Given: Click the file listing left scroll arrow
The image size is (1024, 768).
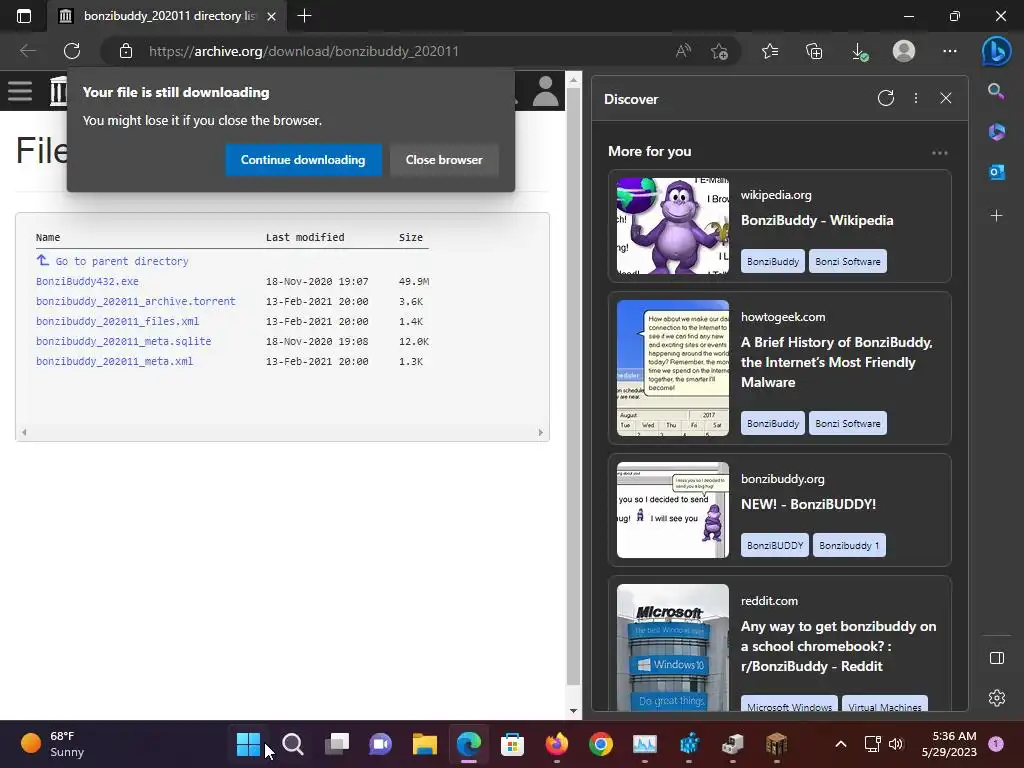Looking at the screenshot, I should tap(24, 432).
